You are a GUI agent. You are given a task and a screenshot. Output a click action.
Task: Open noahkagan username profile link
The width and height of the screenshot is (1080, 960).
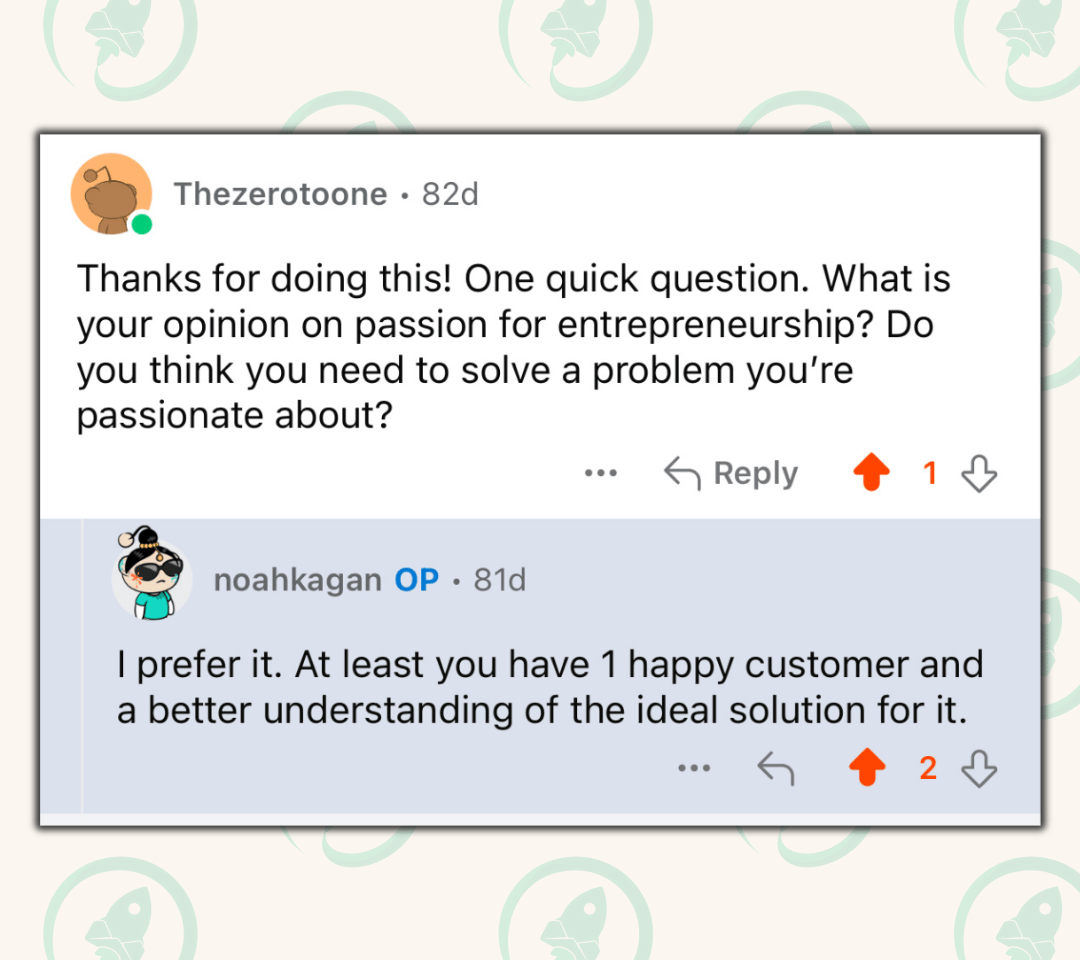coord(298,580)
